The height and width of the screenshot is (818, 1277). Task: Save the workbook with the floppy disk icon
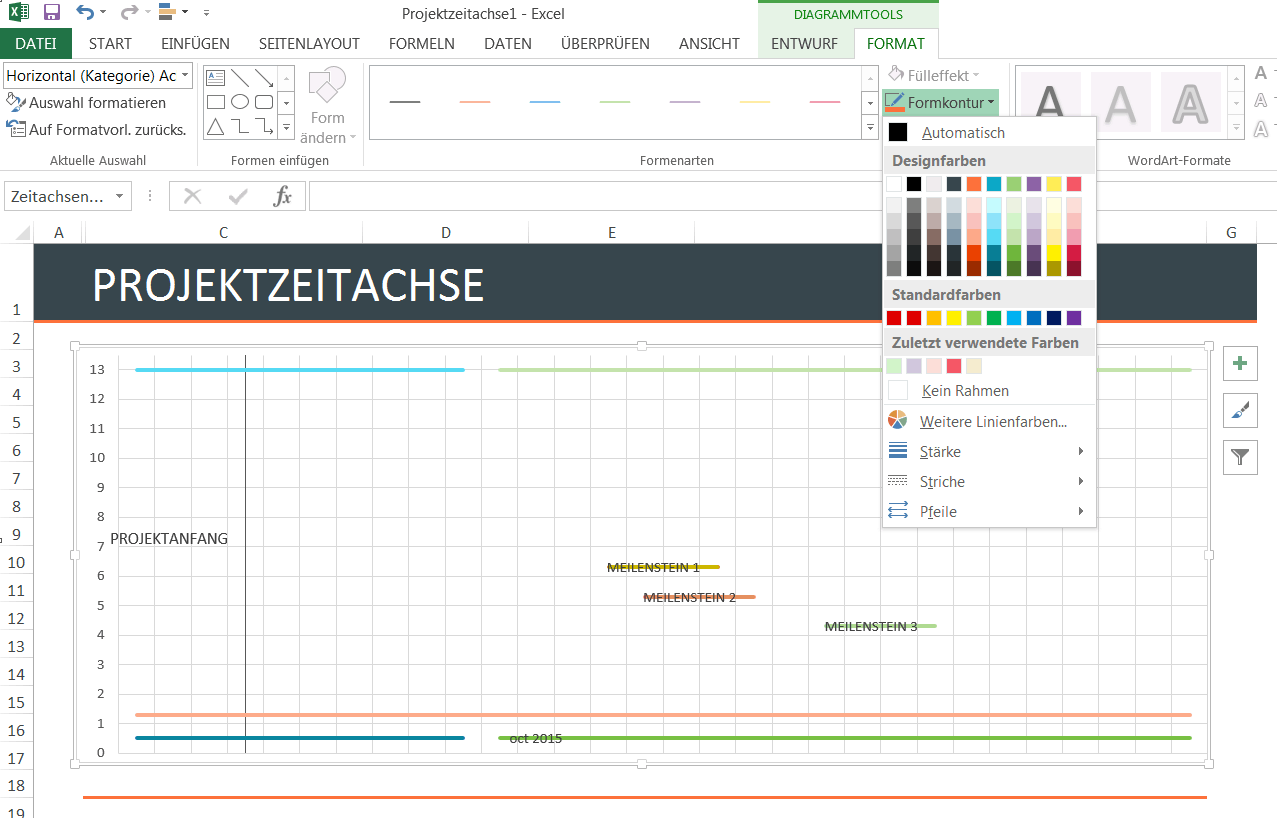pyautogui.click(x=52, y=13)
